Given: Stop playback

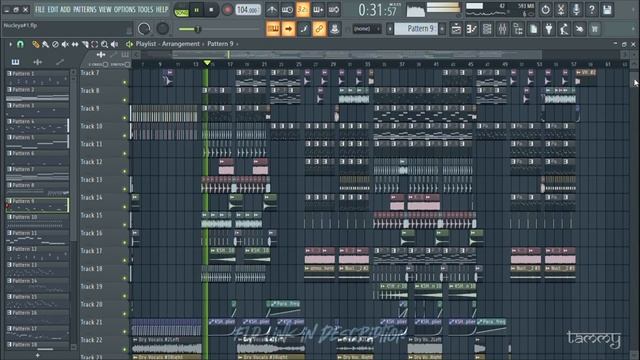Looking at the screenshot, I should (x=211, y=10).
